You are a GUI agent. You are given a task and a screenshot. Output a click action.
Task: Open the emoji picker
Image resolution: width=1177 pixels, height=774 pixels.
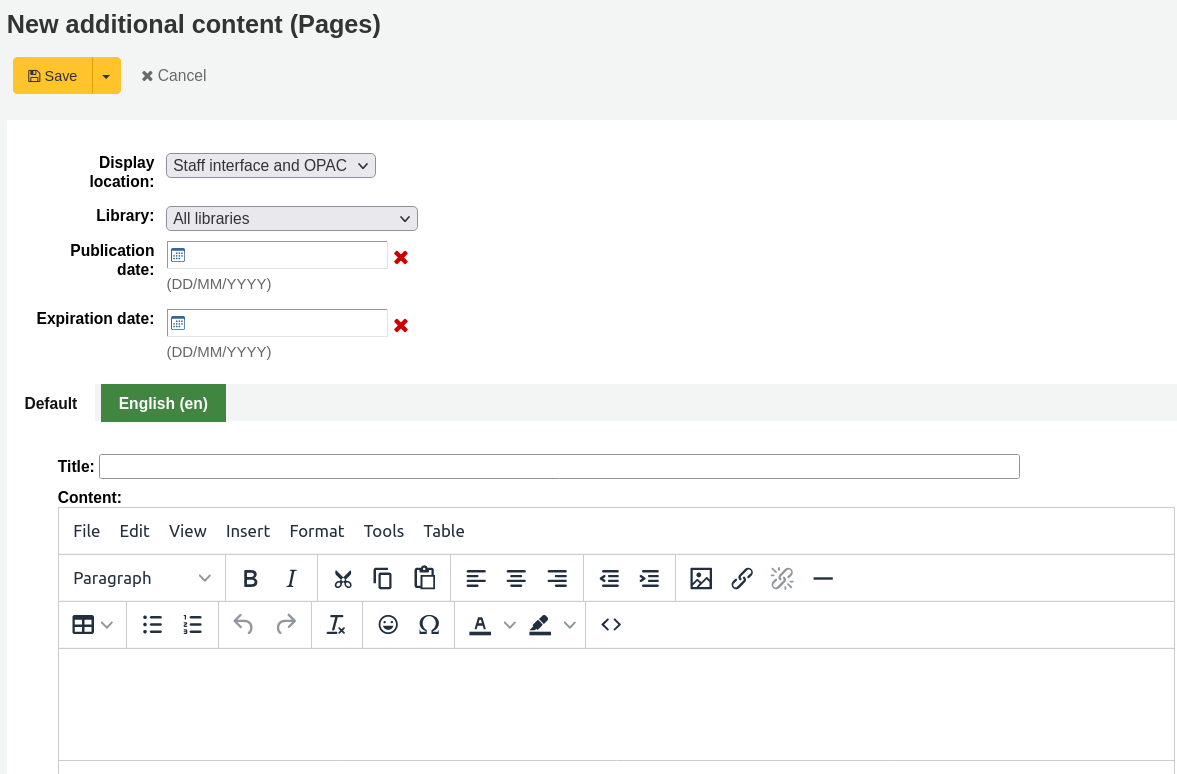(x=388, y=625)
